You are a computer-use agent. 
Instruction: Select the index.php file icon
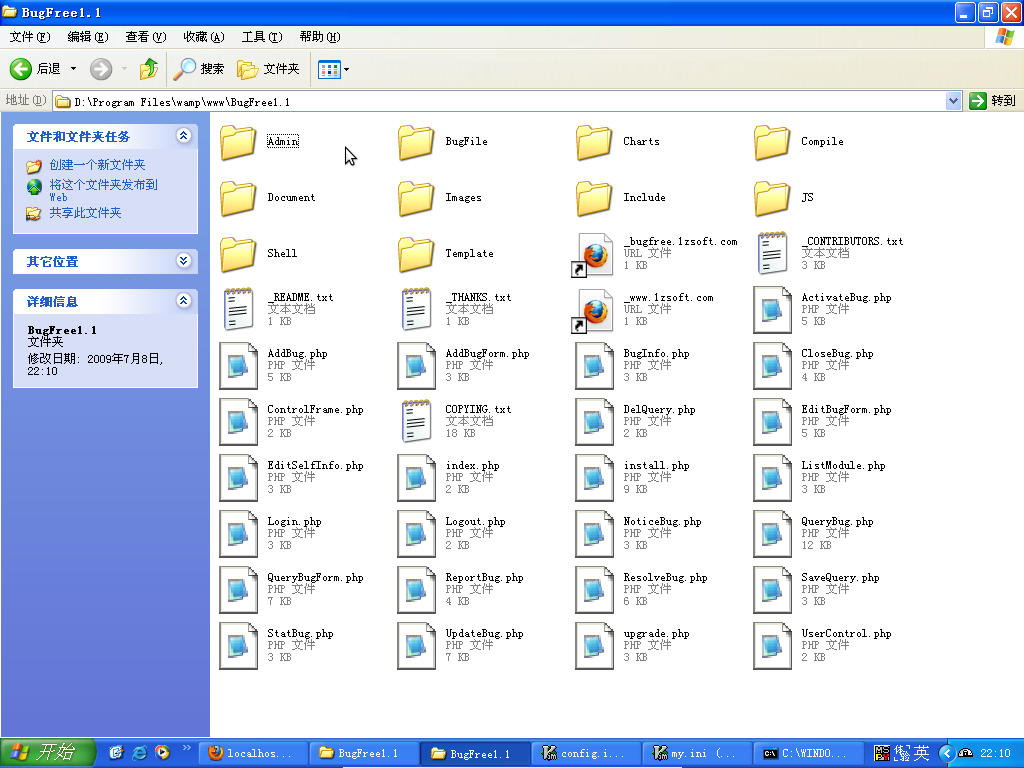point(416,478)
